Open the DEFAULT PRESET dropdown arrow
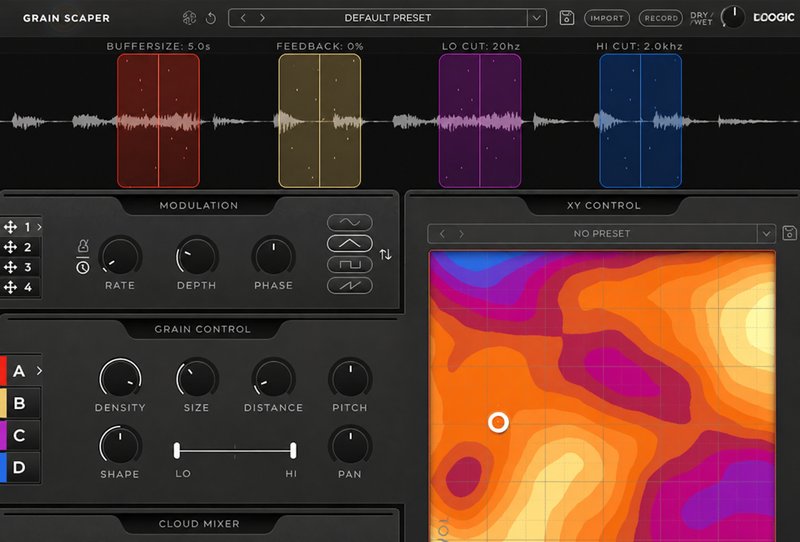This screenshot has height=542, width=800. click(x=536, y=18)
